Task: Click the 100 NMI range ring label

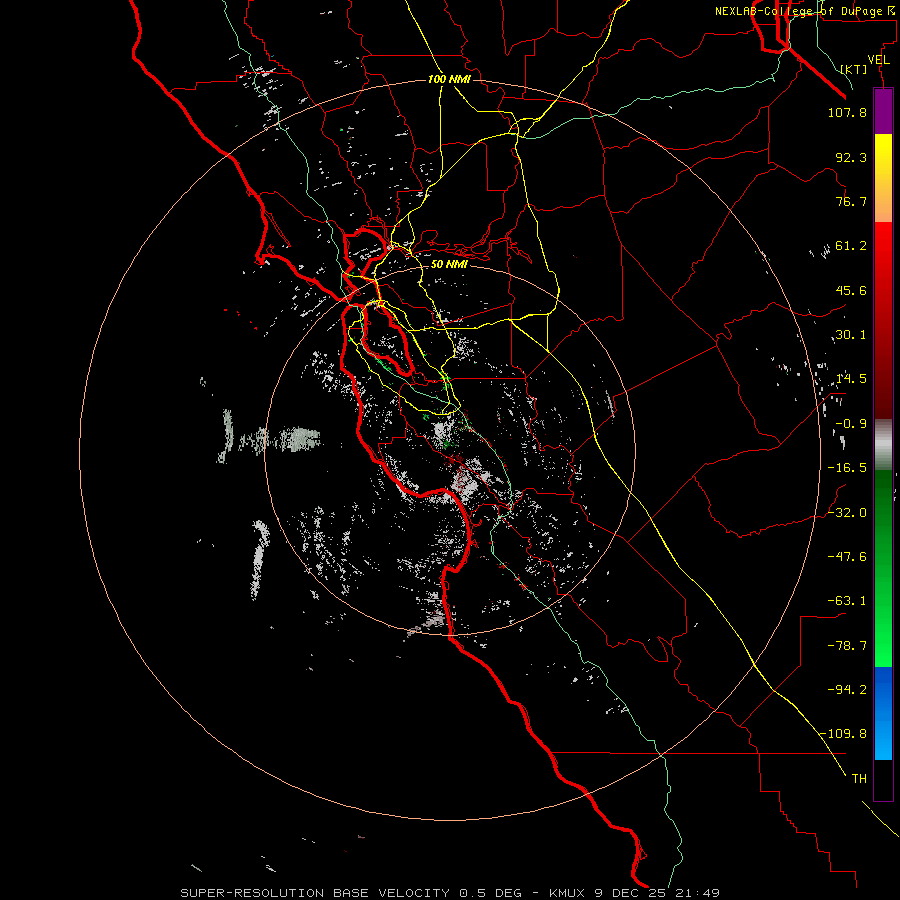Action: [449, 79]
